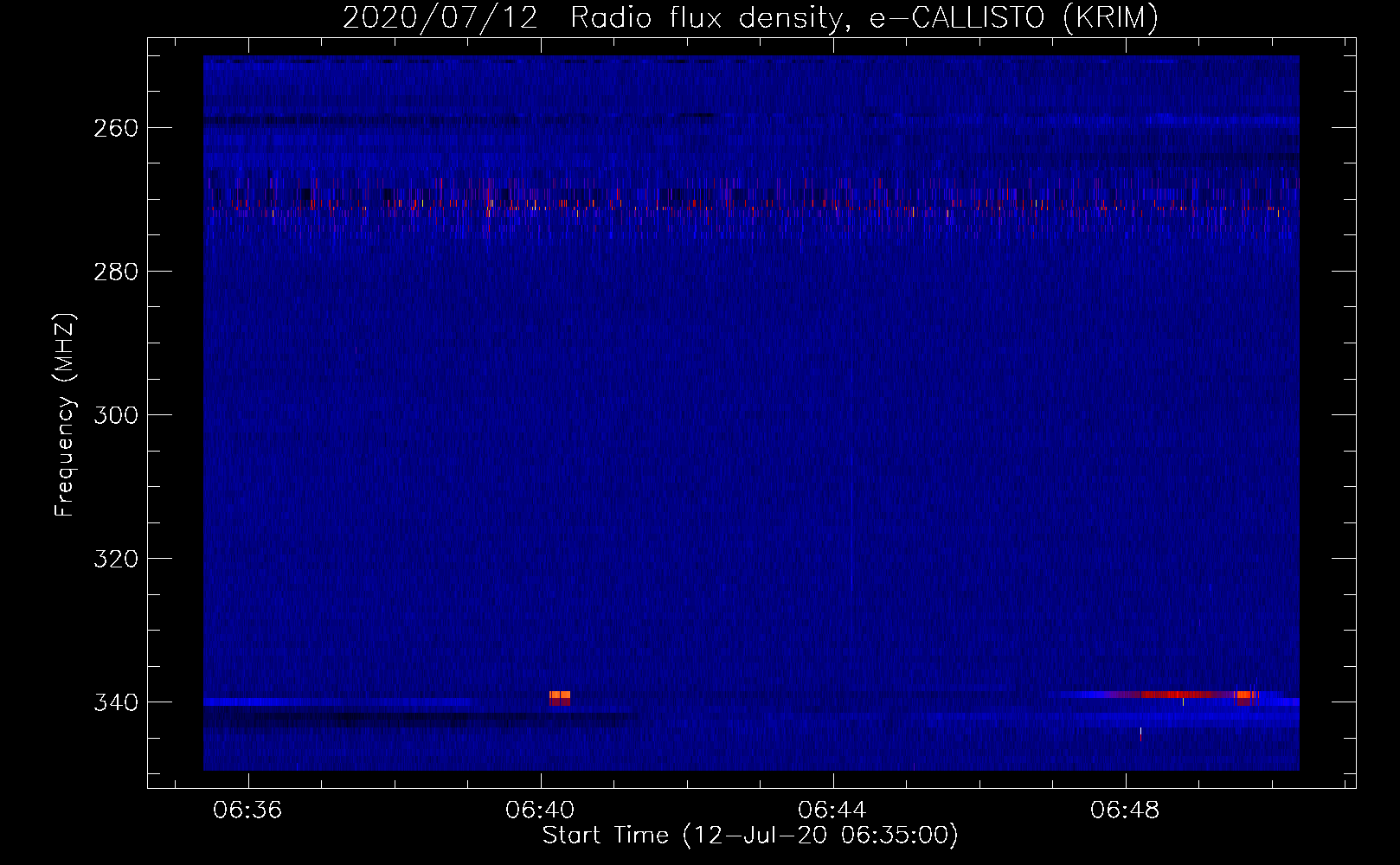
Task: Click the 320 frequency tick label
Action: [116, 559]
